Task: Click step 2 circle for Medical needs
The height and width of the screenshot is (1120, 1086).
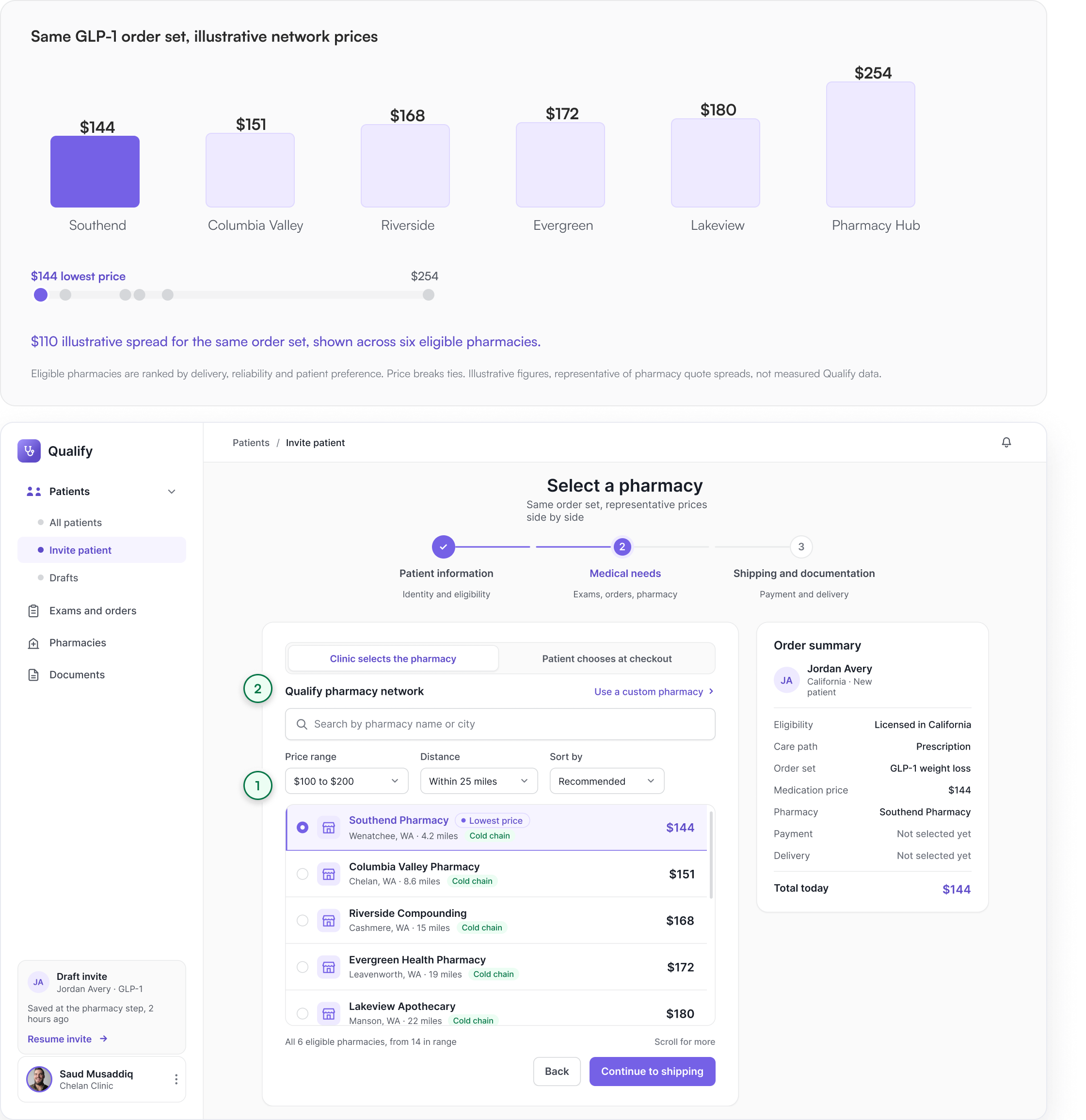Action: (x=622, y=547)
